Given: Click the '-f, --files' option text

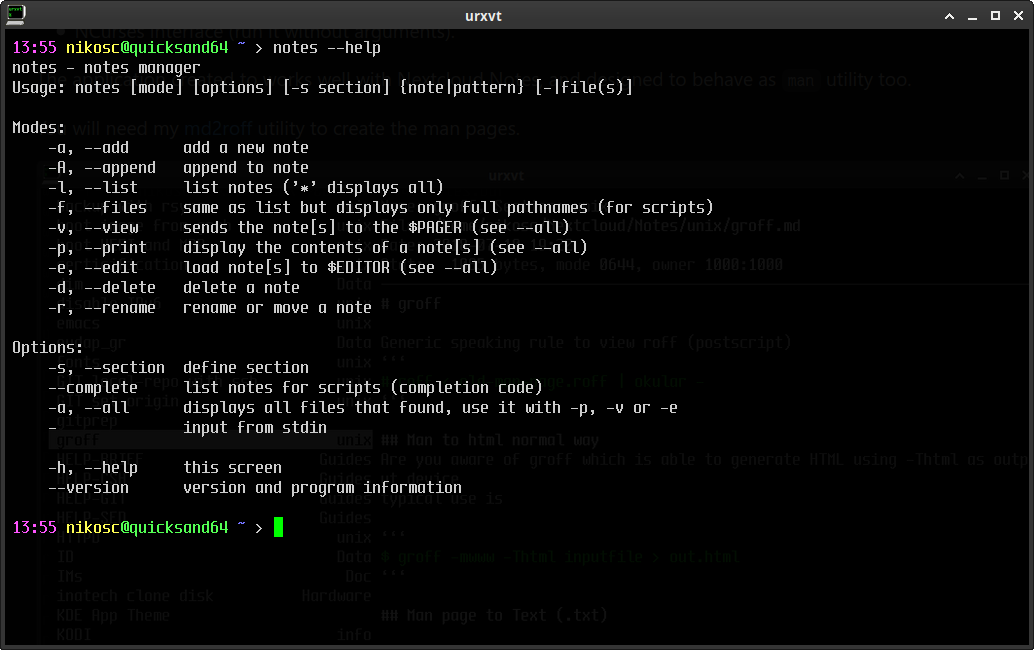Looking at the screenshot, I should pyautogui.click(x=98, y=208).
